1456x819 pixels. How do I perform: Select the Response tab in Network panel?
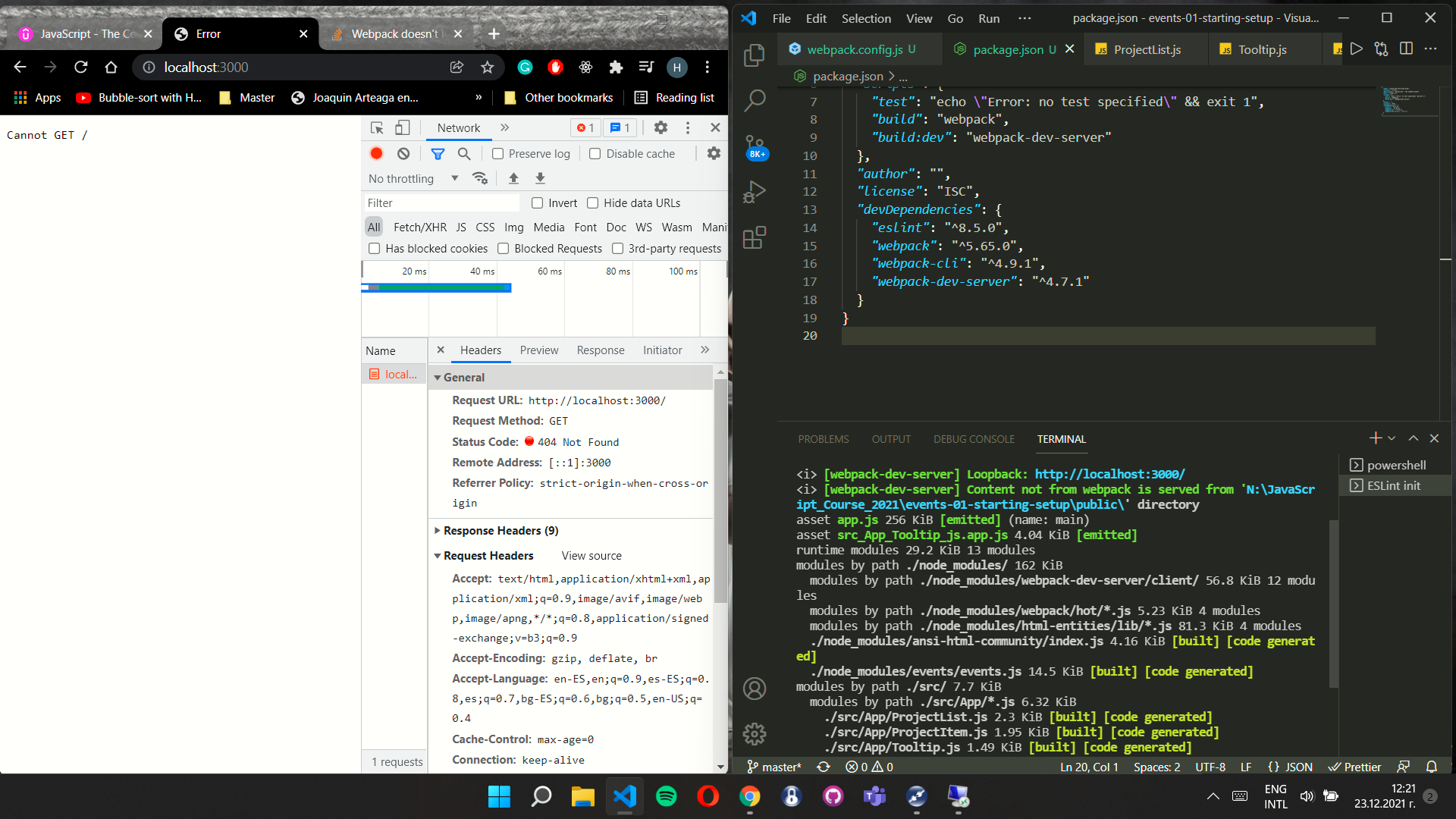pyautogui.click(x=600, y=350)
